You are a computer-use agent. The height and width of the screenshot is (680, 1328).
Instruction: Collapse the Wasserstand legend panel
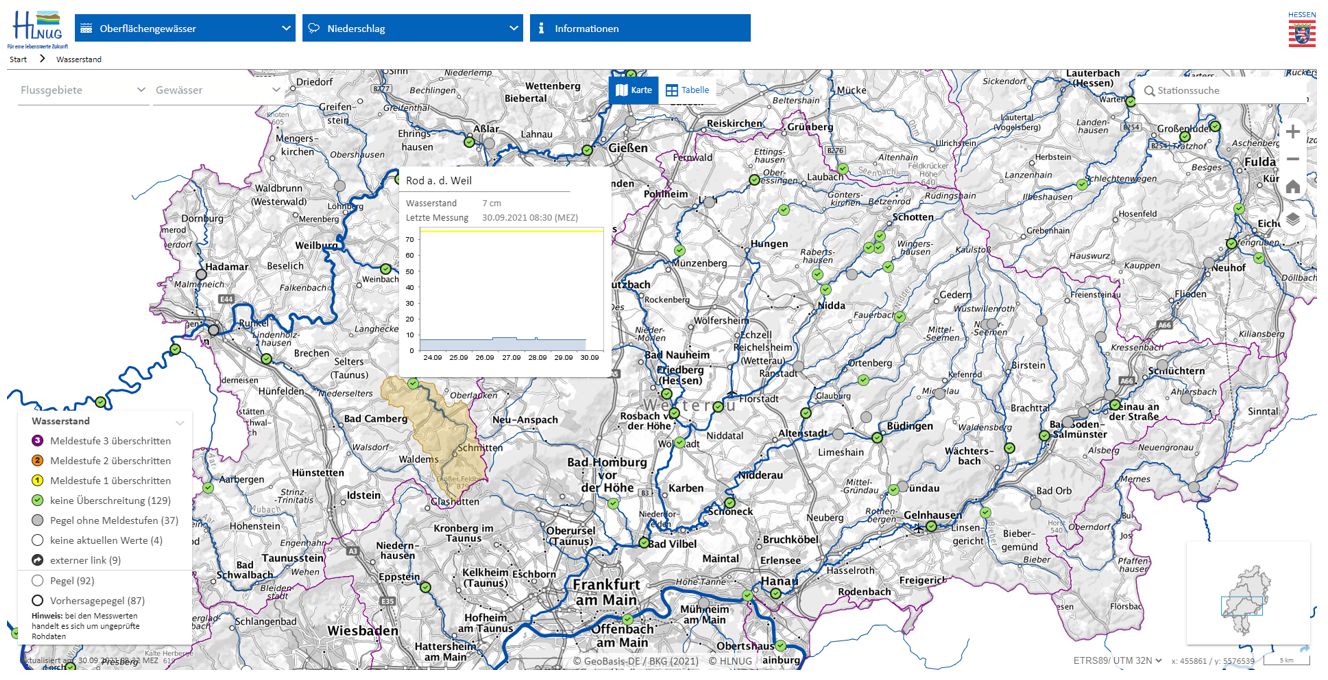179,422
